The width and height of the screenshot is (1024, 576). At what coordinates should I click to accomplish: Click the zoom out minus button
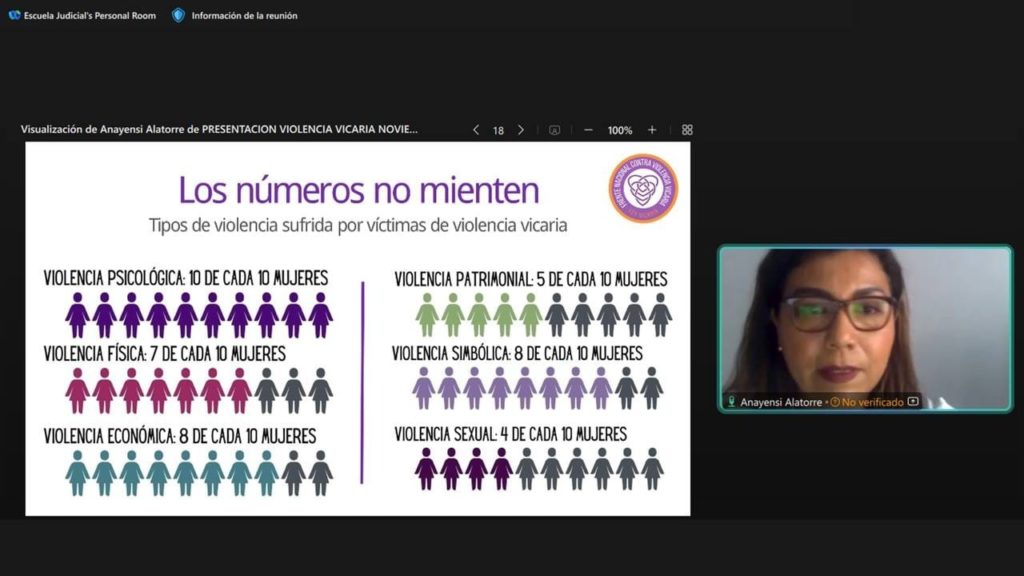588,130
